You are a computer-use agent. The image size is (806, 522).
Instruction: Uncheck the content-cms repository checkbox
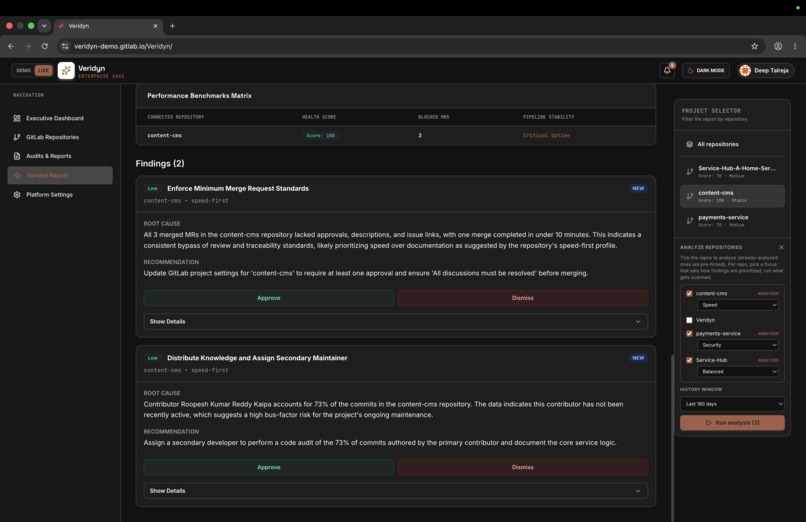tap(689, 293)
